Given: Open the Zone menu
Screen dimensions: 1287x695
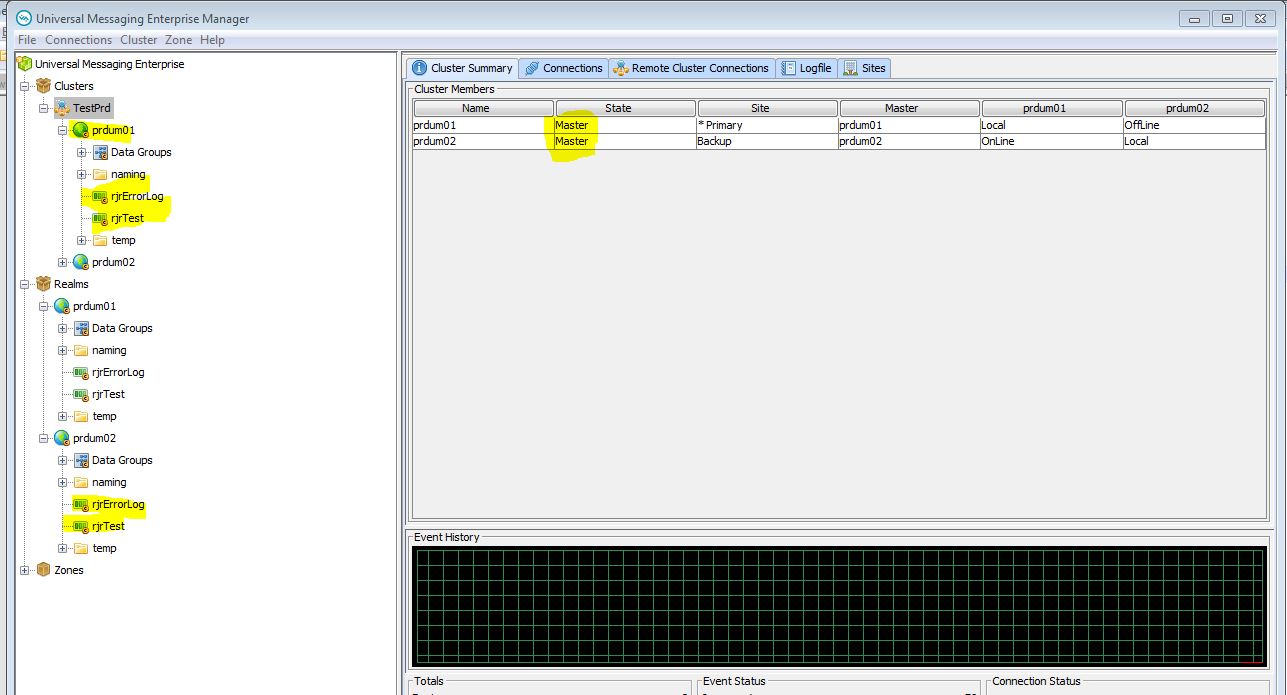Looking at the screenshot, I should pyautogui.click(x=178, y=40).
